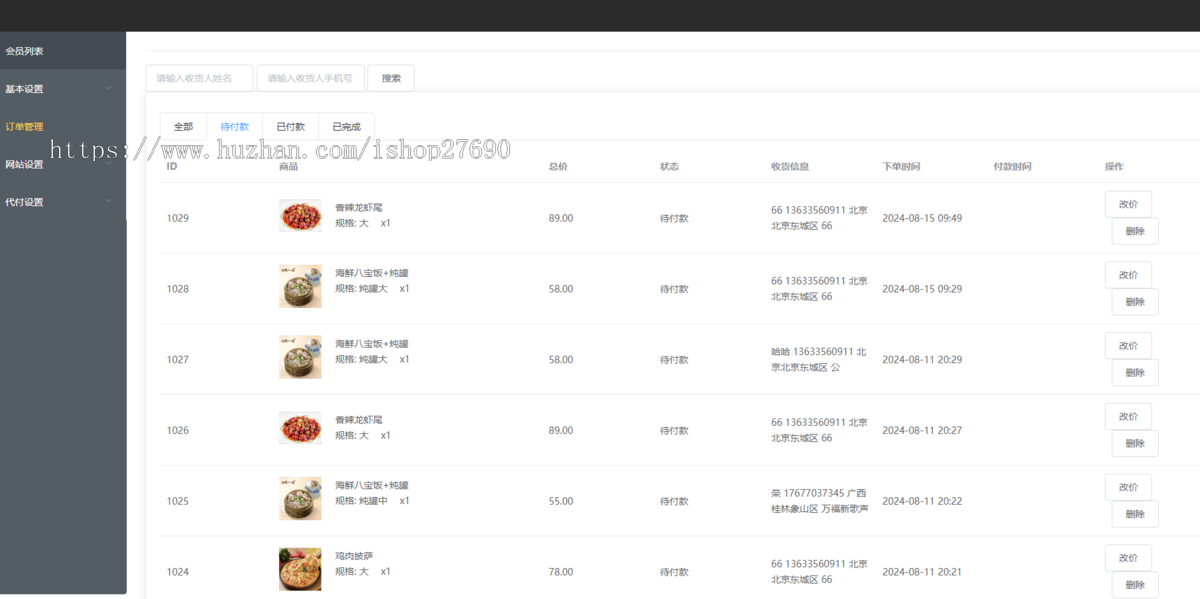Click the 收货信息 column header
The image size is (1200, 599).
pos(790,167)
